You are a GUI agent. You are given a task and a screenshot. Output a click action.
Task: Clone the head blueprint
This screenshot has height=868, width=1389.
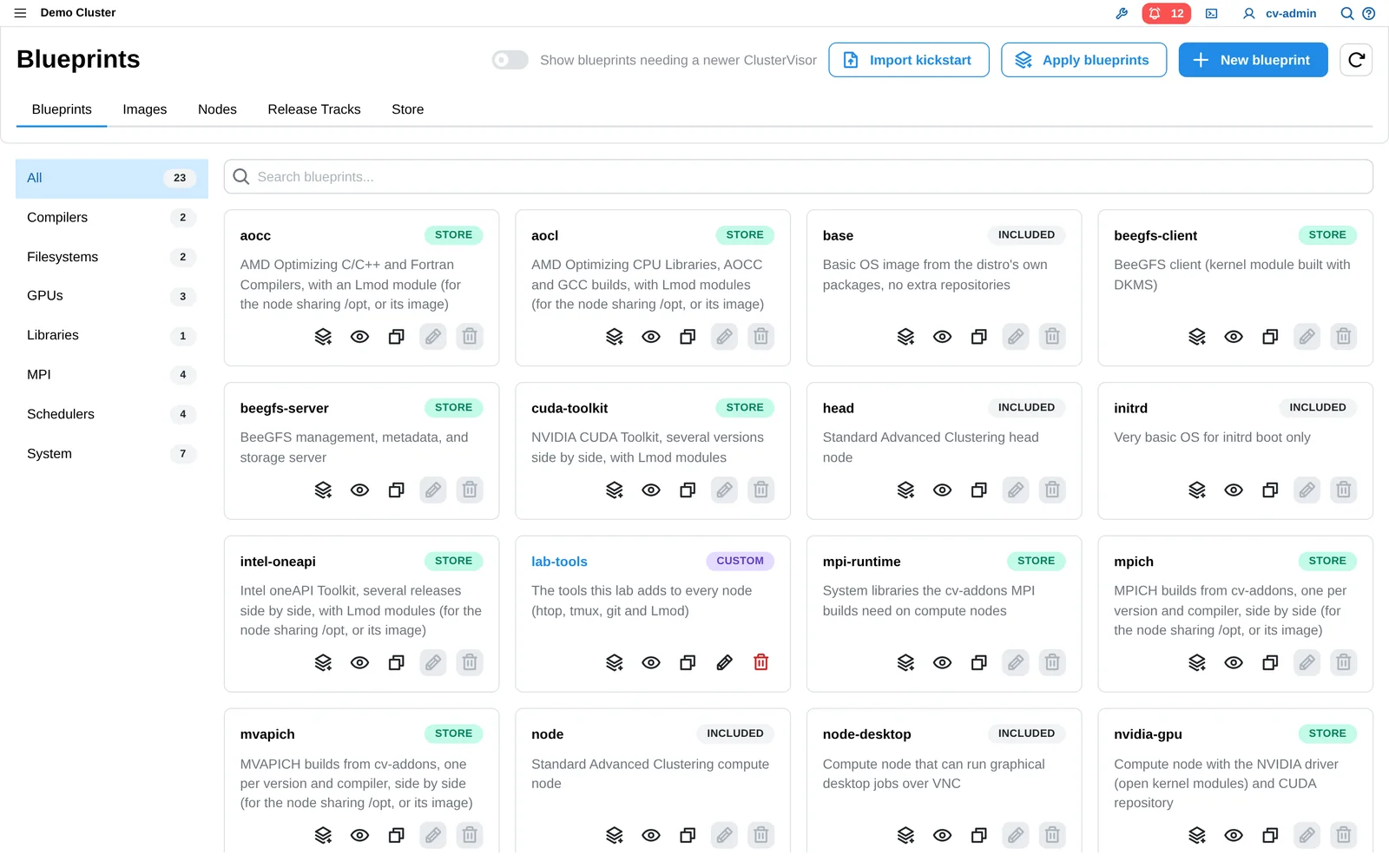(978, 490)
